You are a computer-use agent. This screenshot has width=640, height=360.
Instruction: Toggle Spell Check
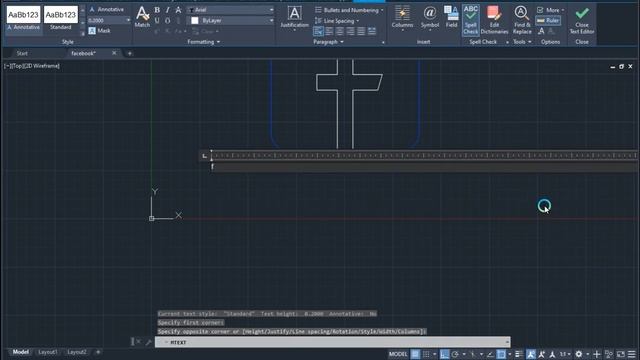471,20
